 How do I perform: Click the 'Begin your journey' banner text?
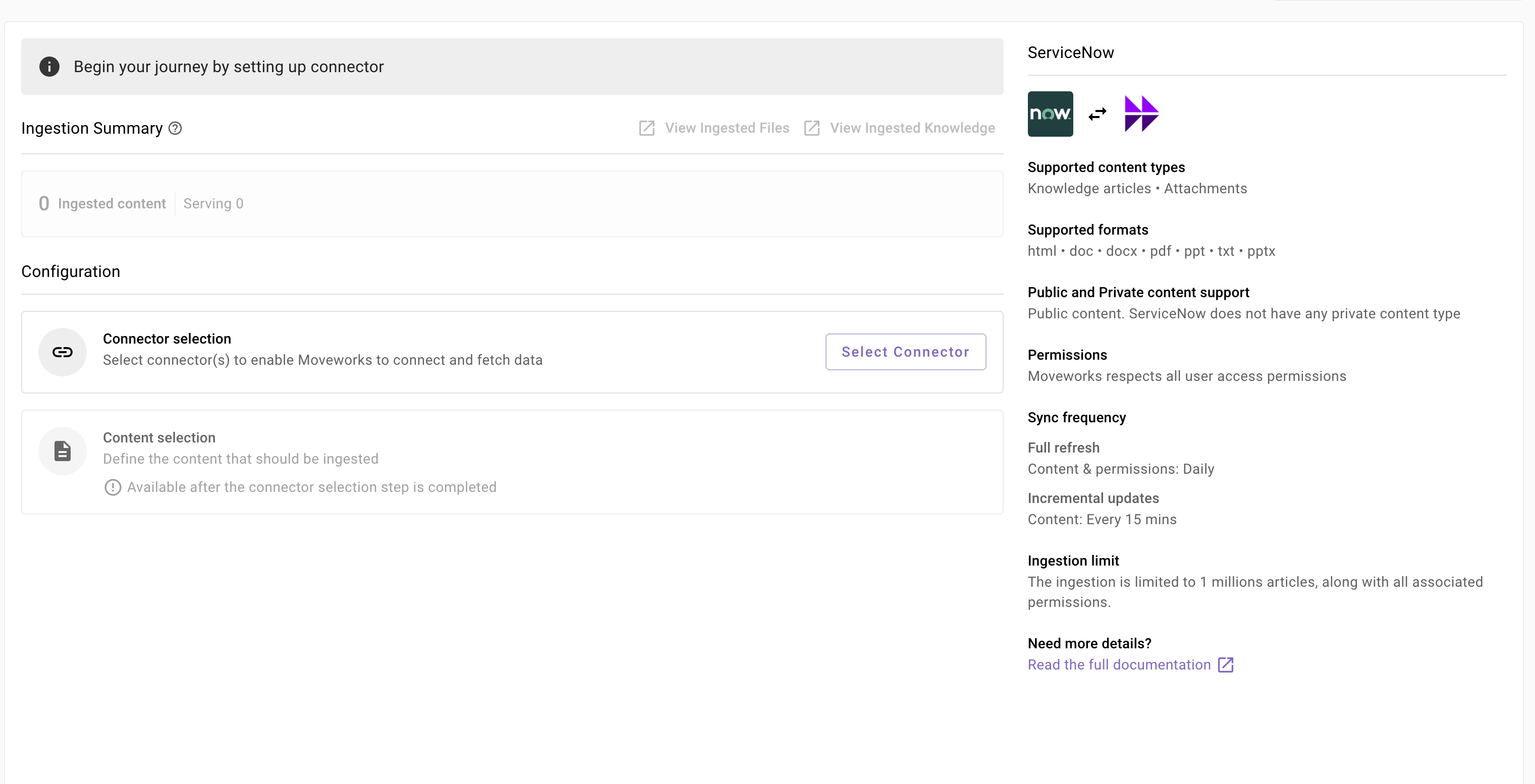point(229,67)
